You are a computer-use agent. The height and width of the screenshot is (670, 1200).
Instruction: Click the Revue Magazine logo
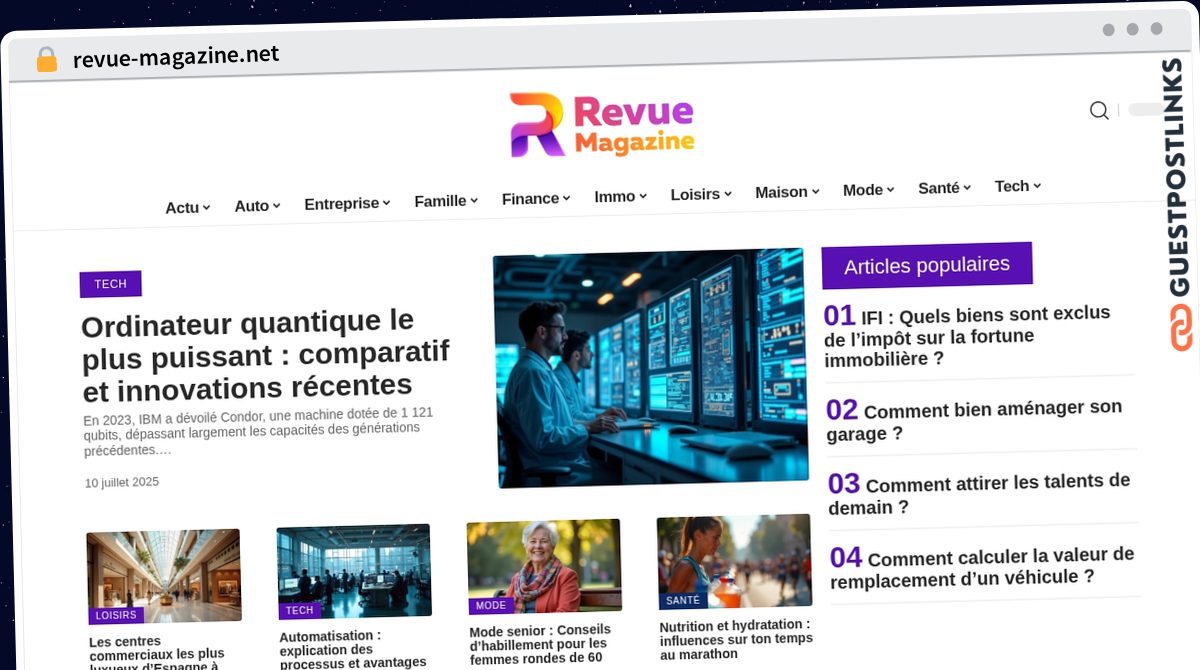pyautogui.click(x=602, y=125)
